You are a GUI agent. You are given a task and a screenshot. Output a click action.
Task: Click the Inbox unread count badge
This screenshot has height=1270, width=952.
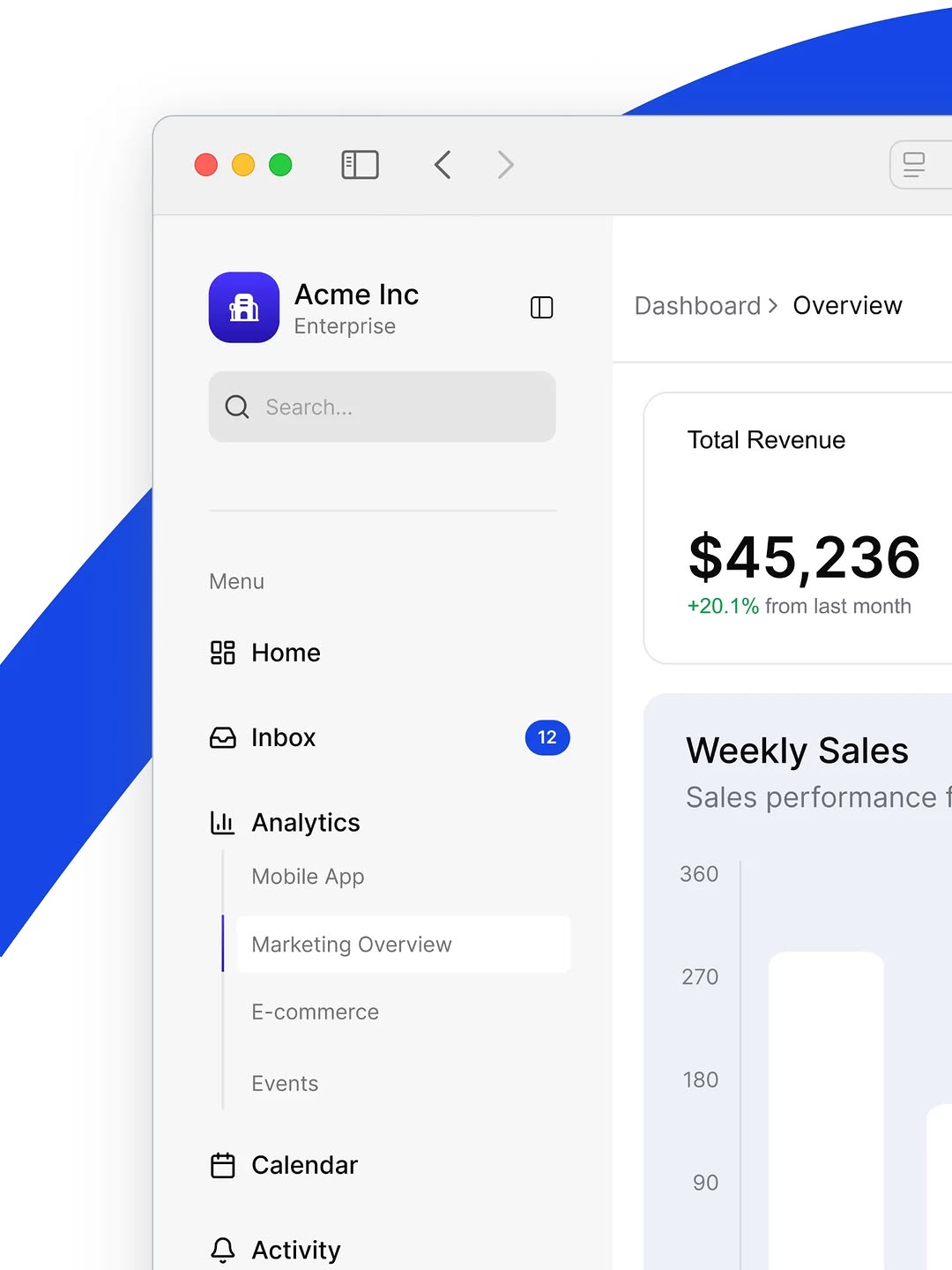[x=547, y=737]
